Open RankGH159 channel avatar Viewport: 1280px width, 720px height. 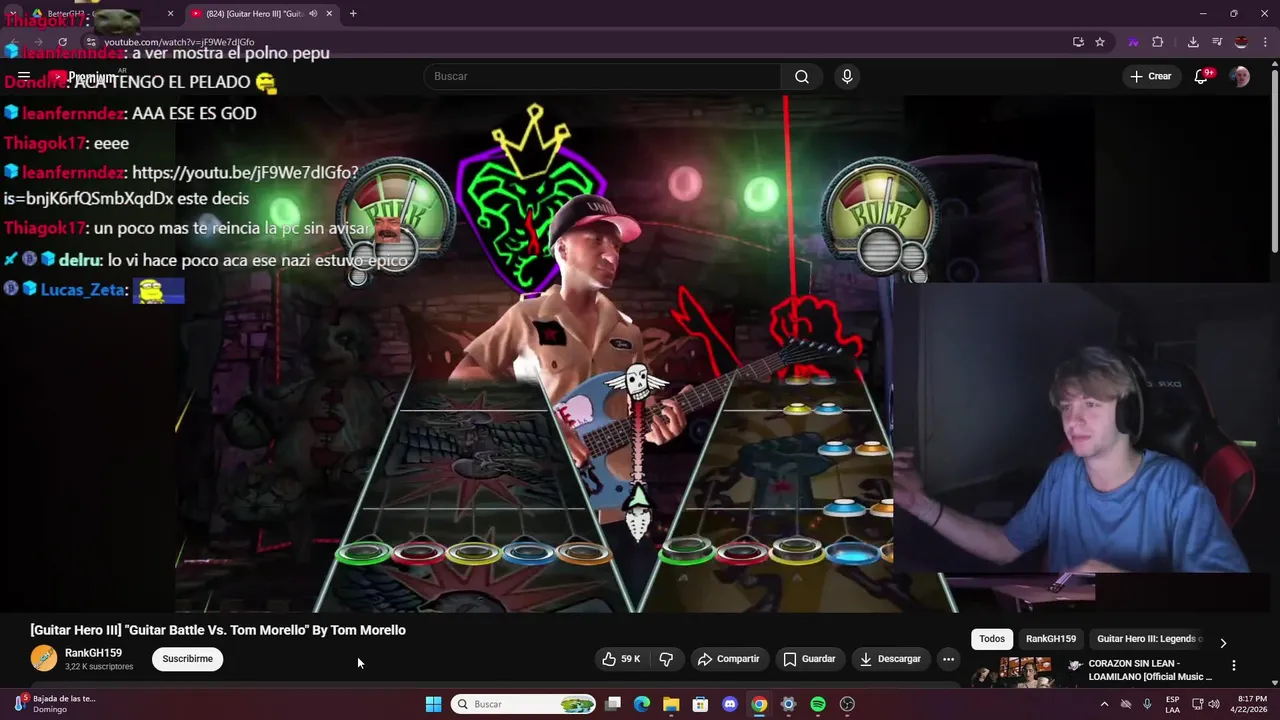(44, 658)
